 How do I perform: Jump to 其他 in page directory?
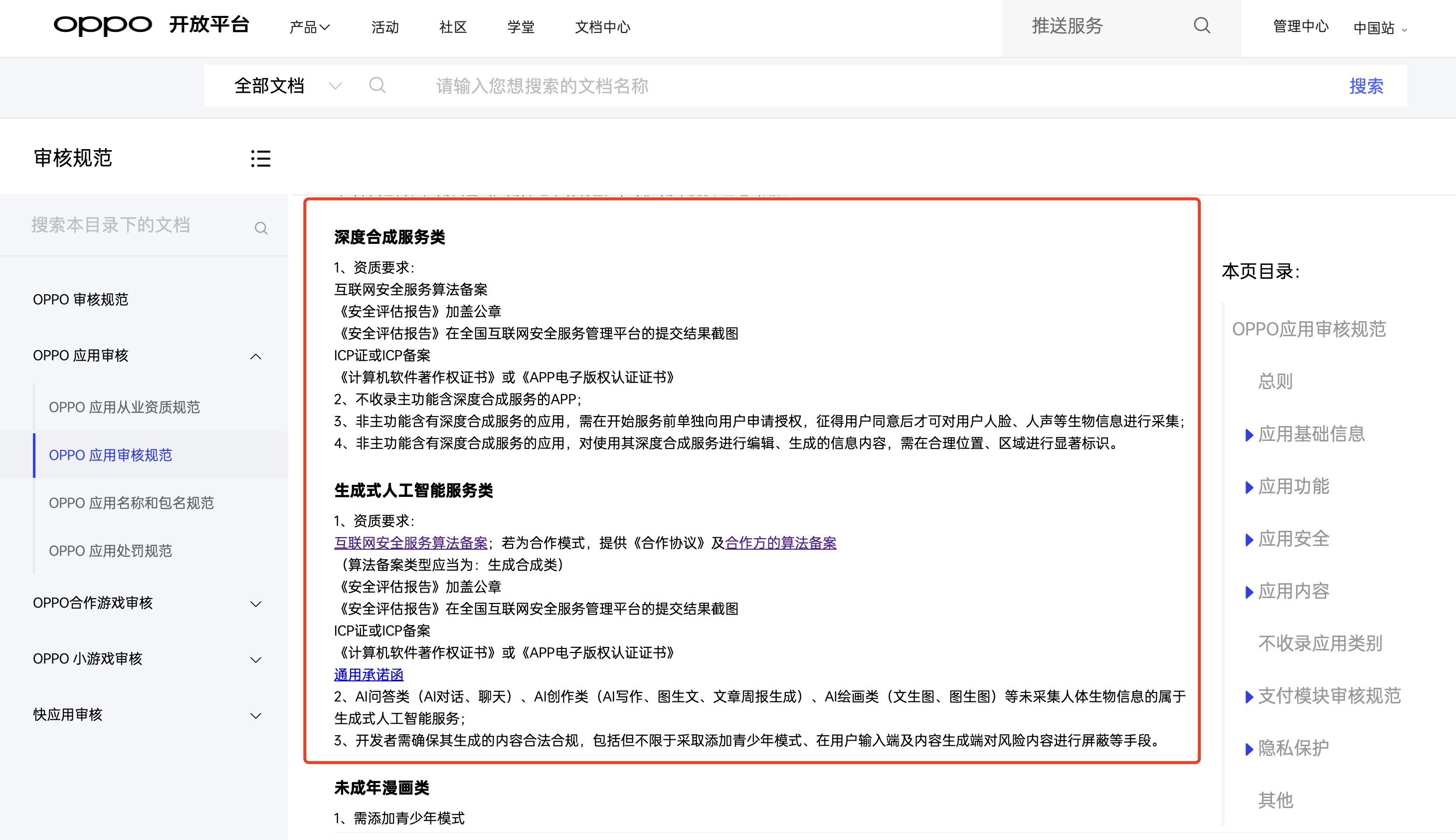pyautogui.click(x=1275, y=801)
